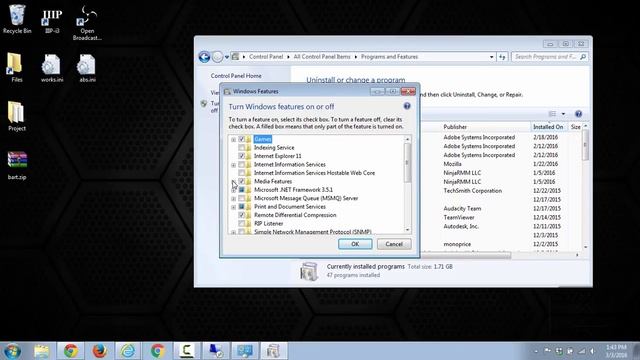
Task: Click the Control Panel breadcrumb
Action: (x=266, y=57)
